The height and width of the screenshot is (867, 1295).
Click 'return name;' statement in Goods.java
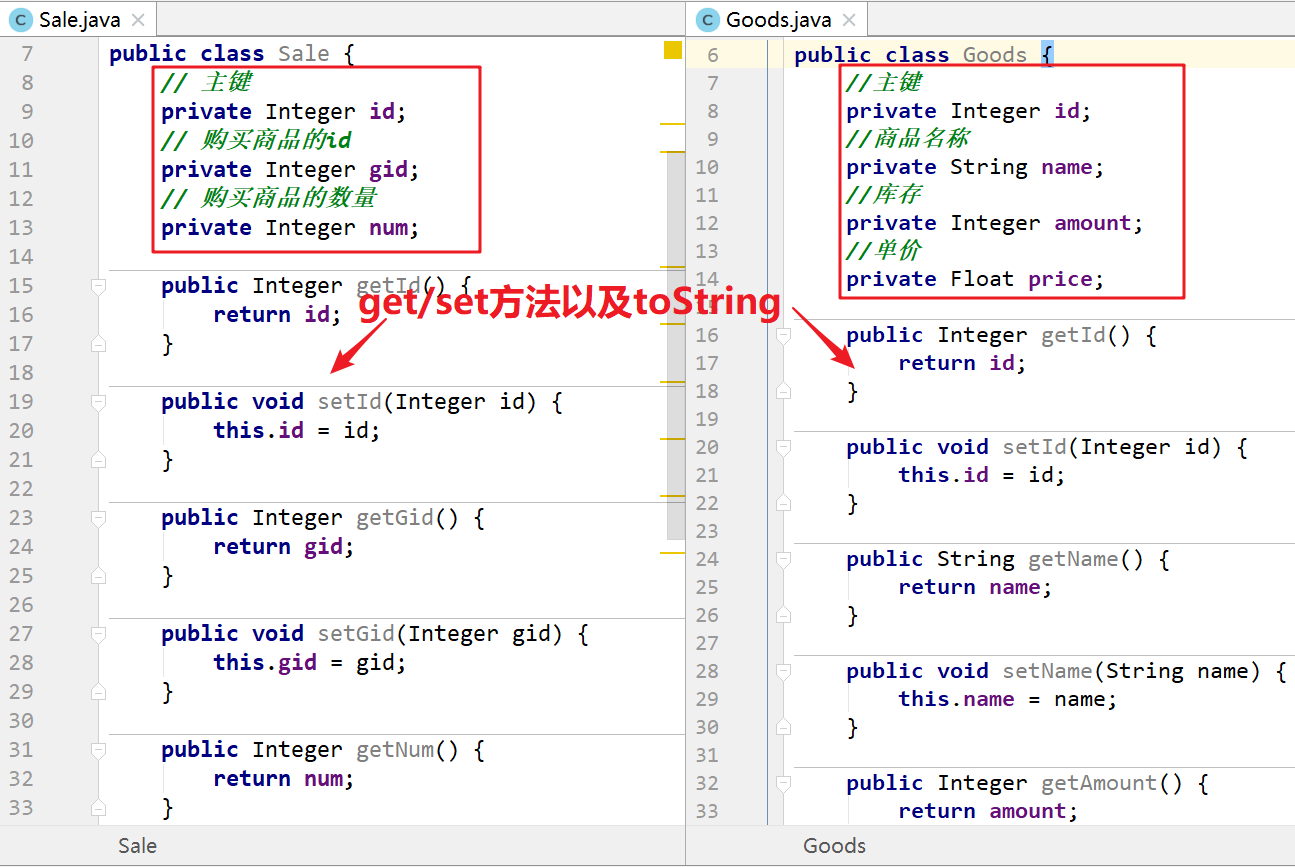tap(975, 588)
